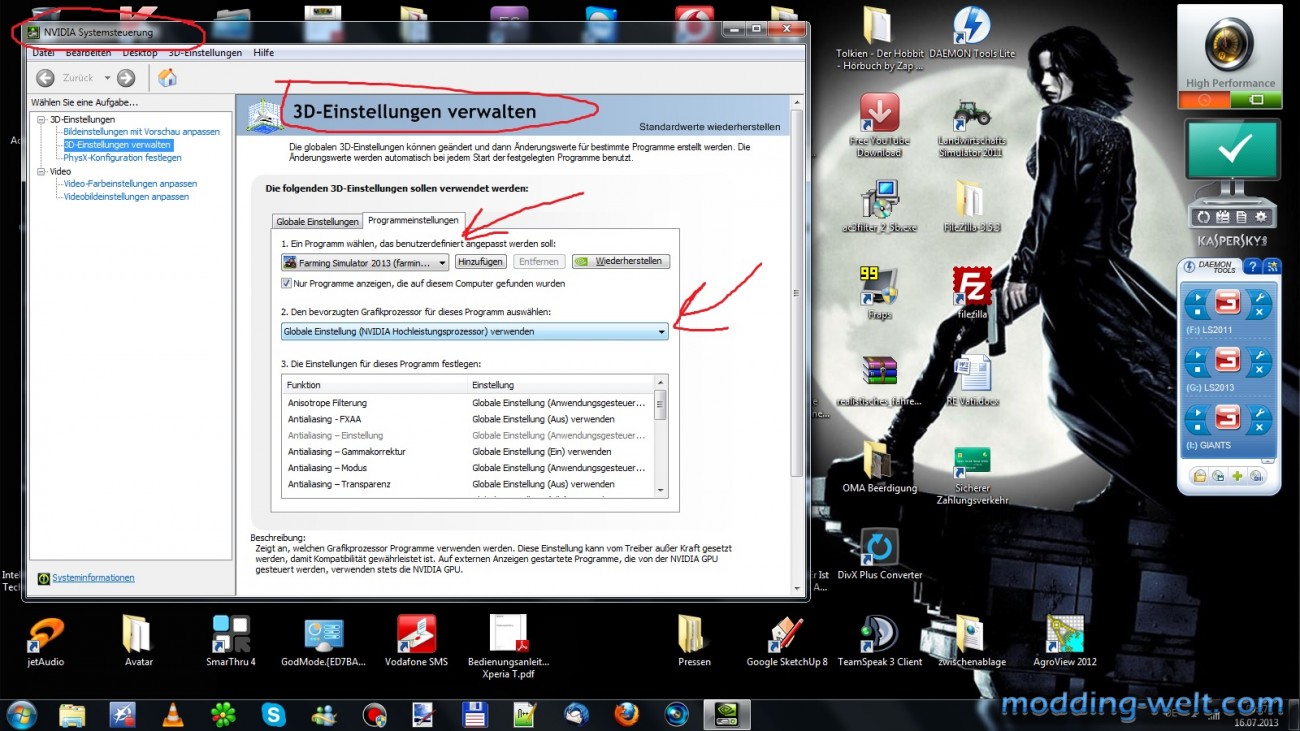Open the Datei menu
1300x731 pixels.
coord(44,53)
